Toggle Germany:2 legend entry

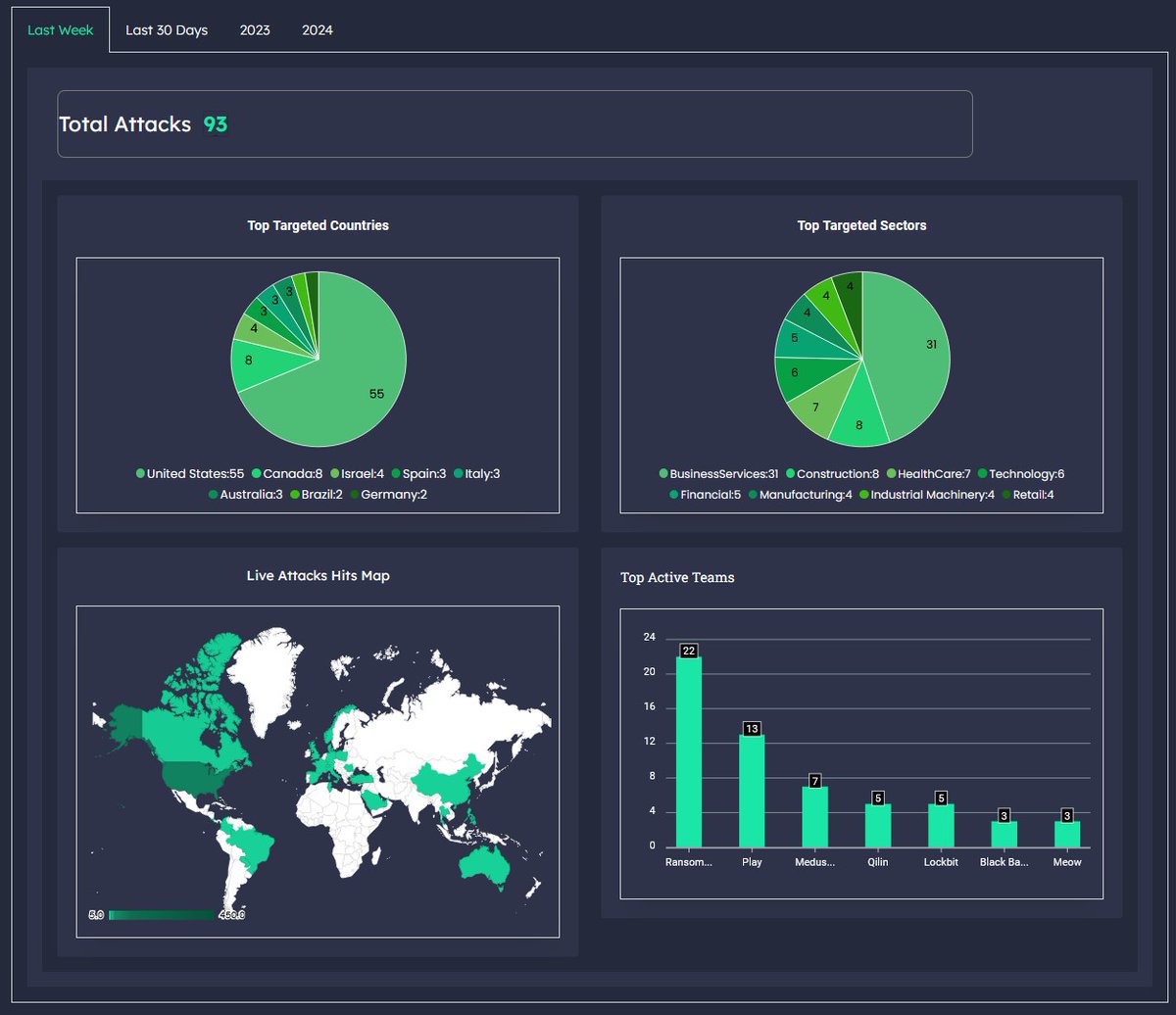coord(388,495)
